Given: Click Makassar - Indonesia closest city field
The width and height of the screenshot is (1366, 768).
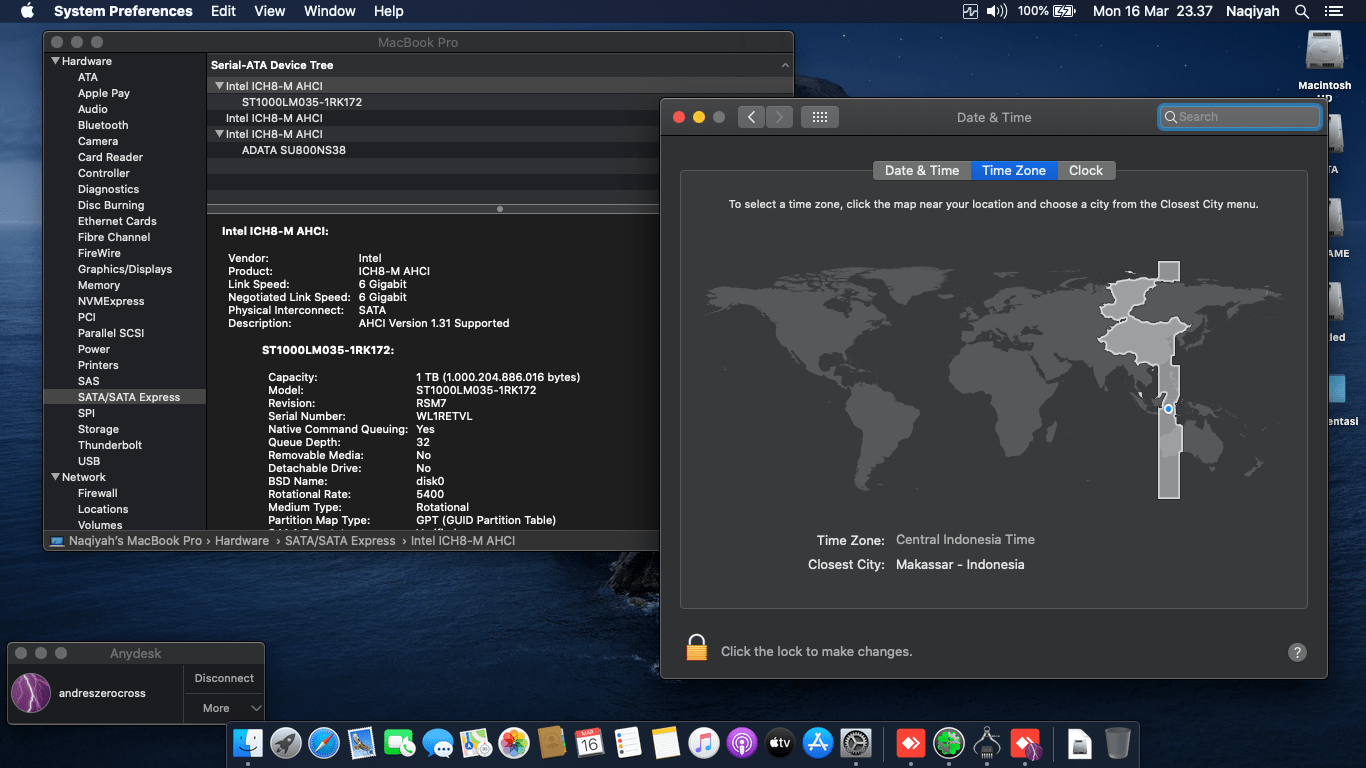Looking at the screenshot, I should click(x=960, y=564).
